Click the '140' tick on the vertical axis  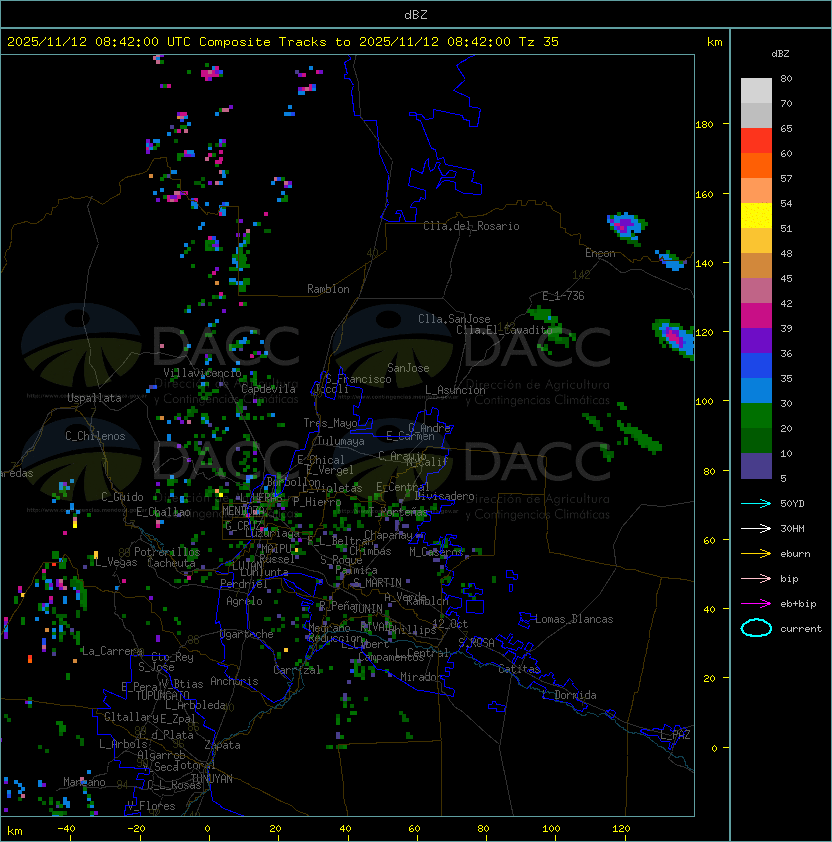tap(704, 263)
